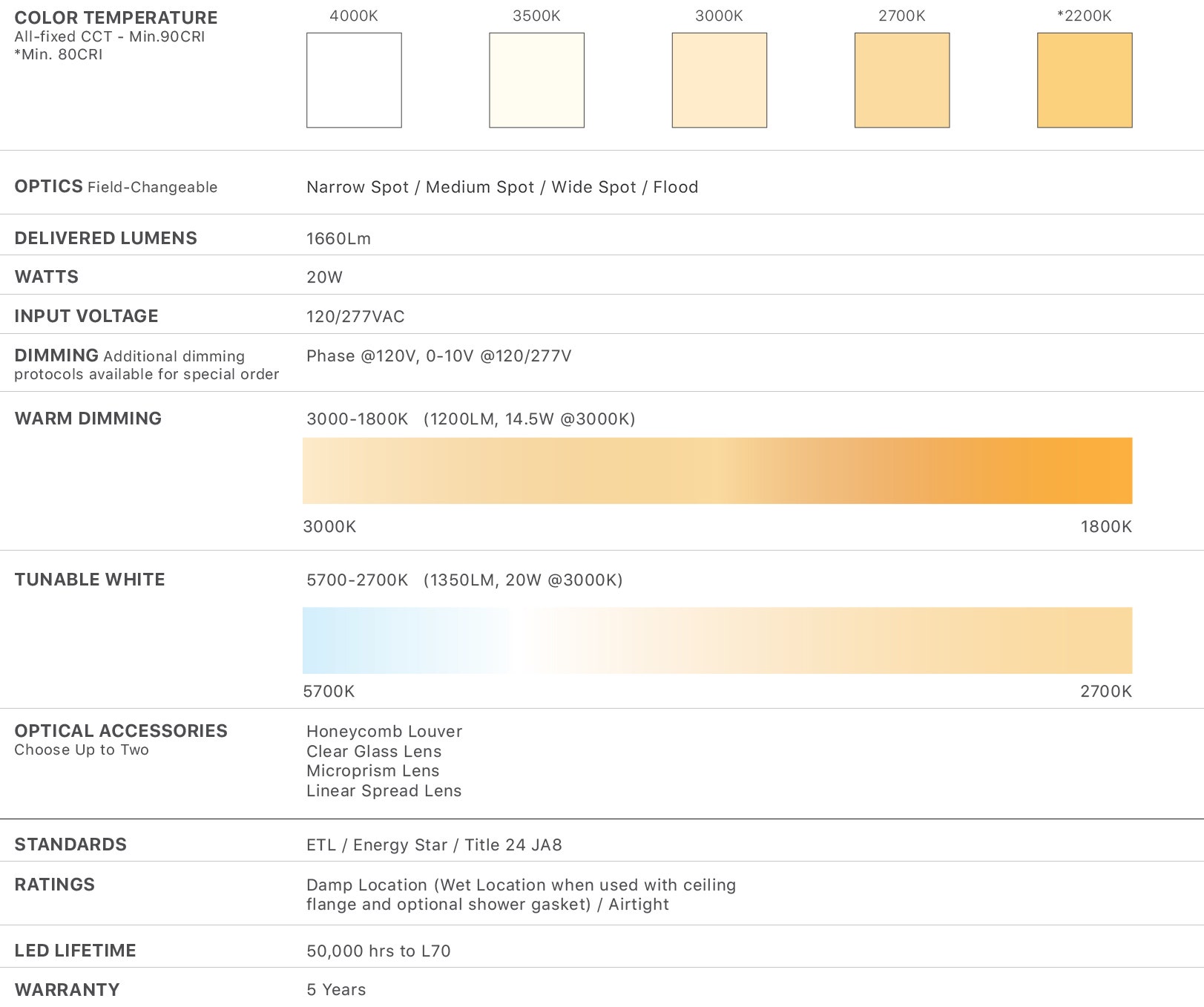Click the Microprism Lens accessory

[x=373, y=771]
